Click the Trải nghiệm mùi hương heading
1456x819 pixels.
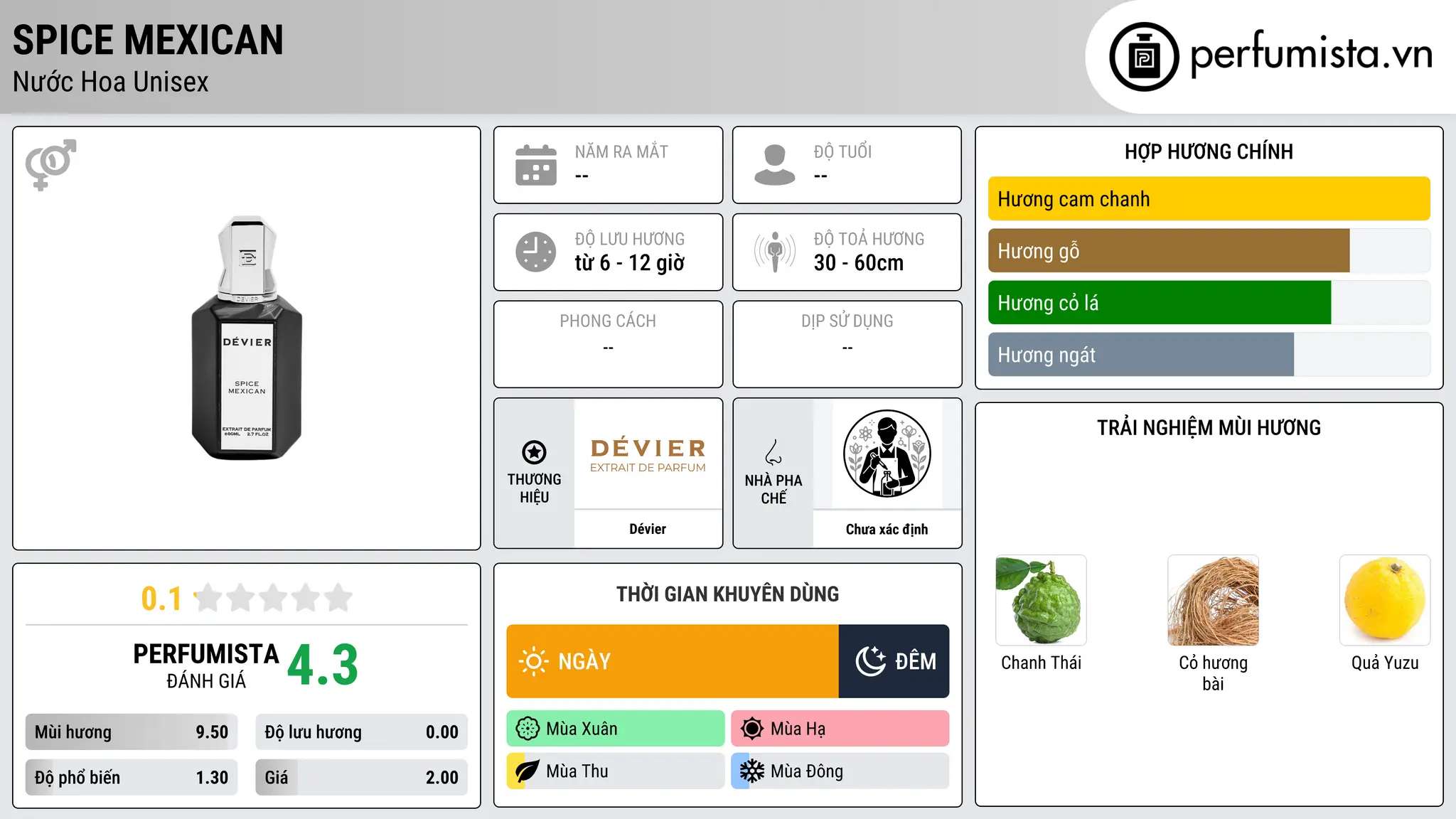[1209, 427]
